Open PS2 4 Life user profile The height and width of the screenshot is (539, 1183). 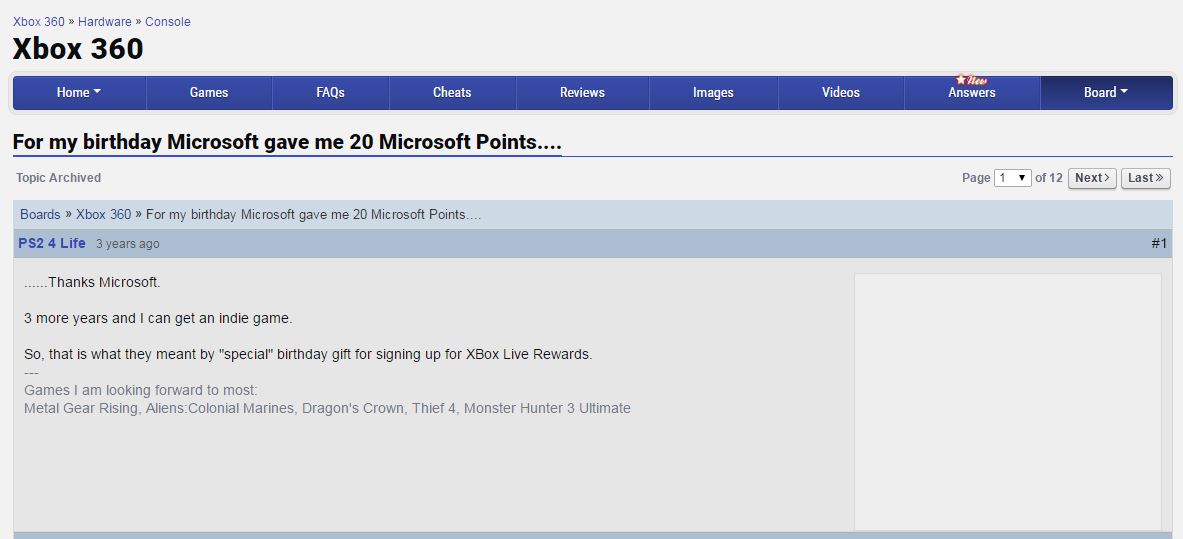click(52, 243)
